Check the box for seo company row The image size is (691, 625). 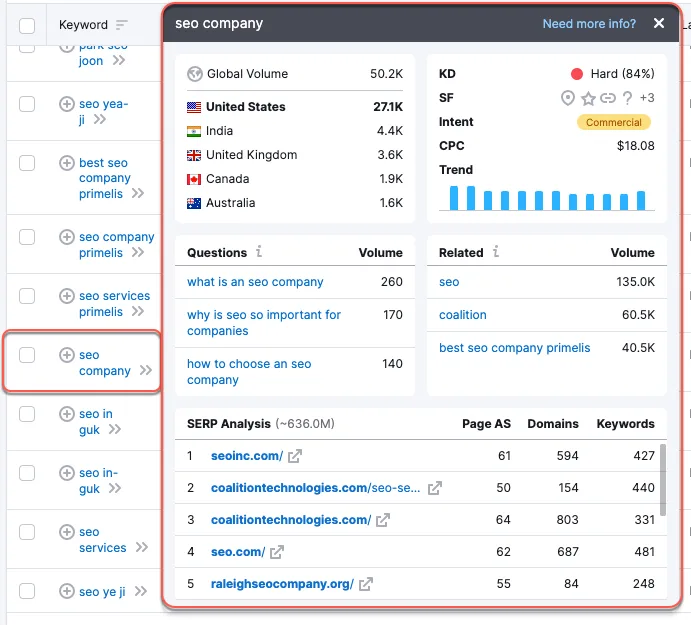(x=28, y=355)
